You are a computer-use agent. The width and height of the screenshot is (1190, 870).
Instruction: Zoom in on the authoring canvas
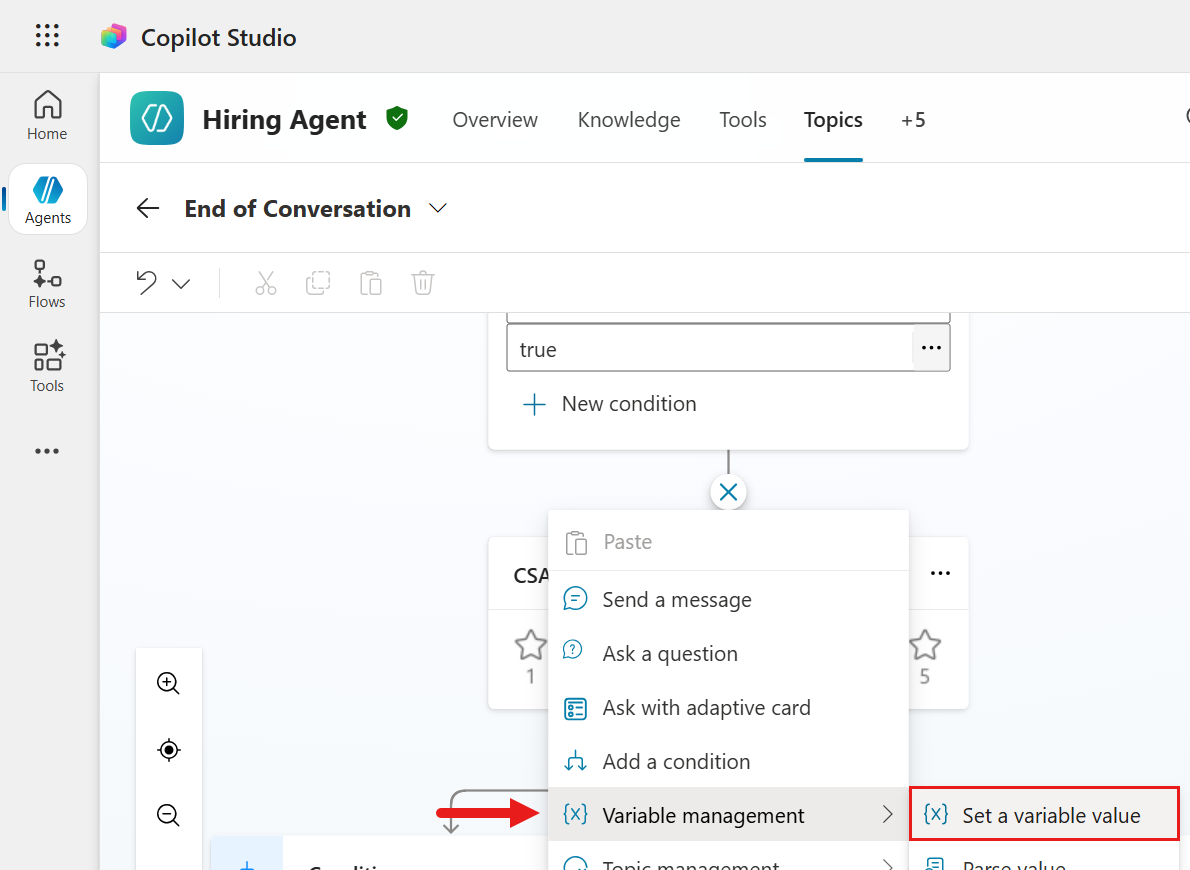tap(168, 683)
